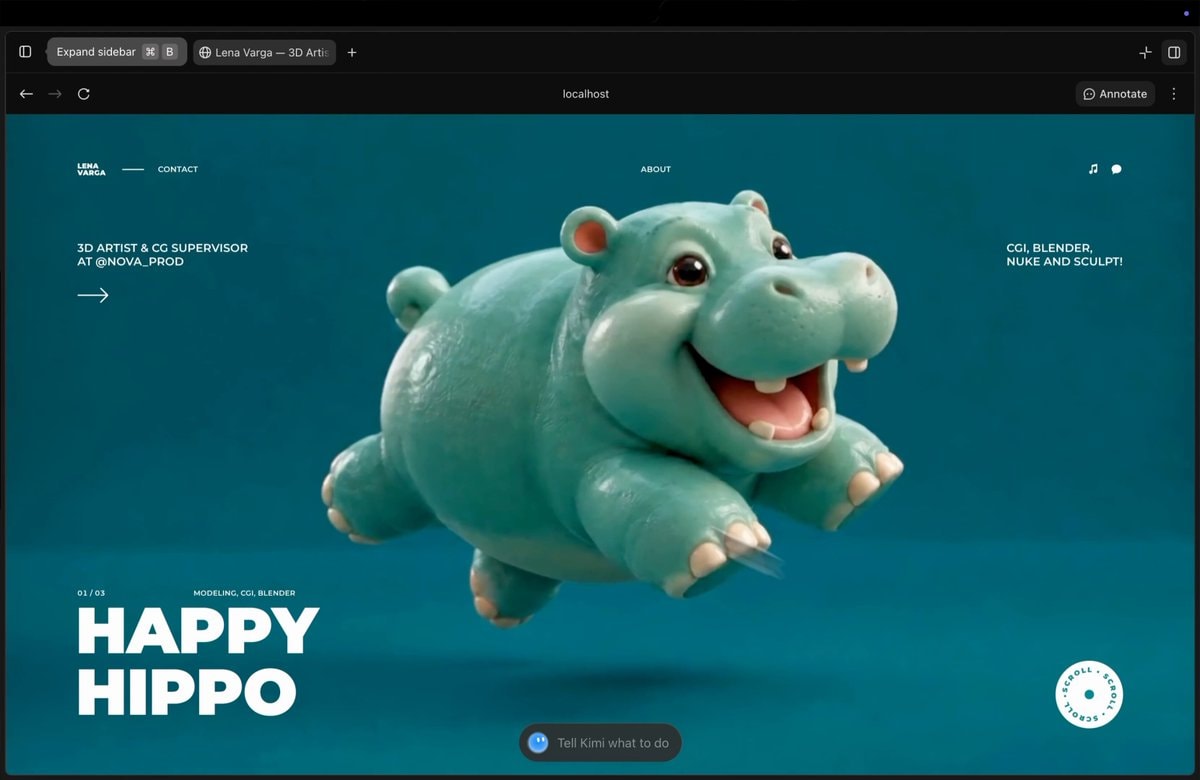1200x780 pixels.
Task: Open a new tab with plus button
Action: coord(352,52)
